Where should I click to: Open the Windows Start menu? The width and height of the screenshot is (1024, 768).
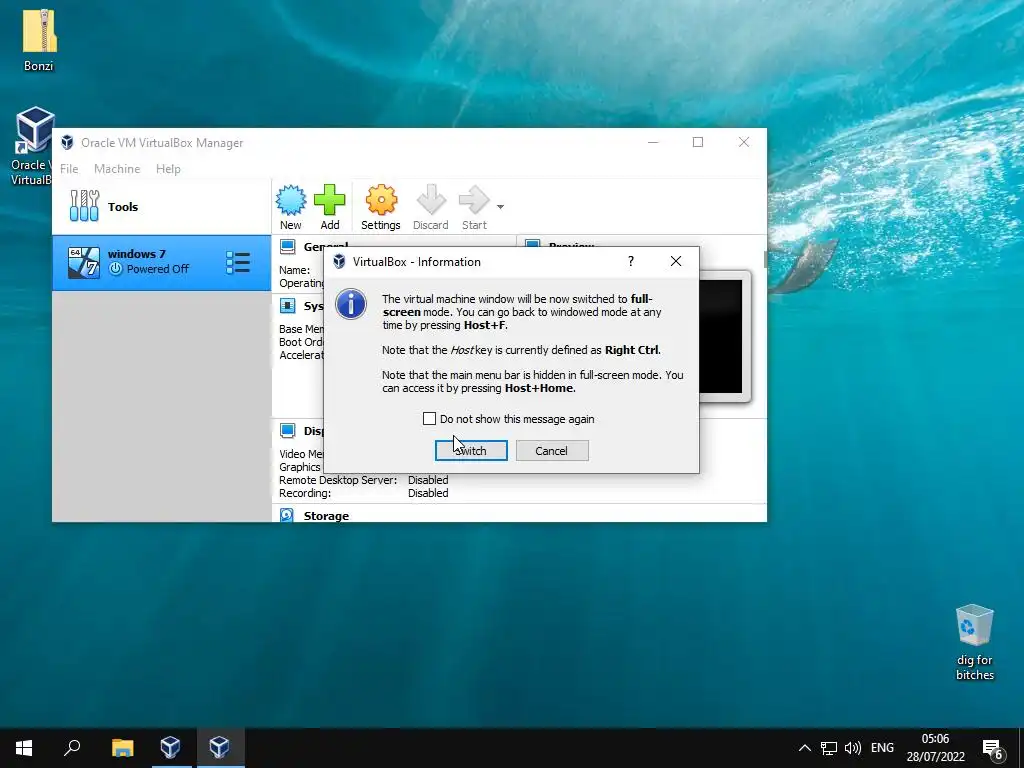(x=24, y=748)
